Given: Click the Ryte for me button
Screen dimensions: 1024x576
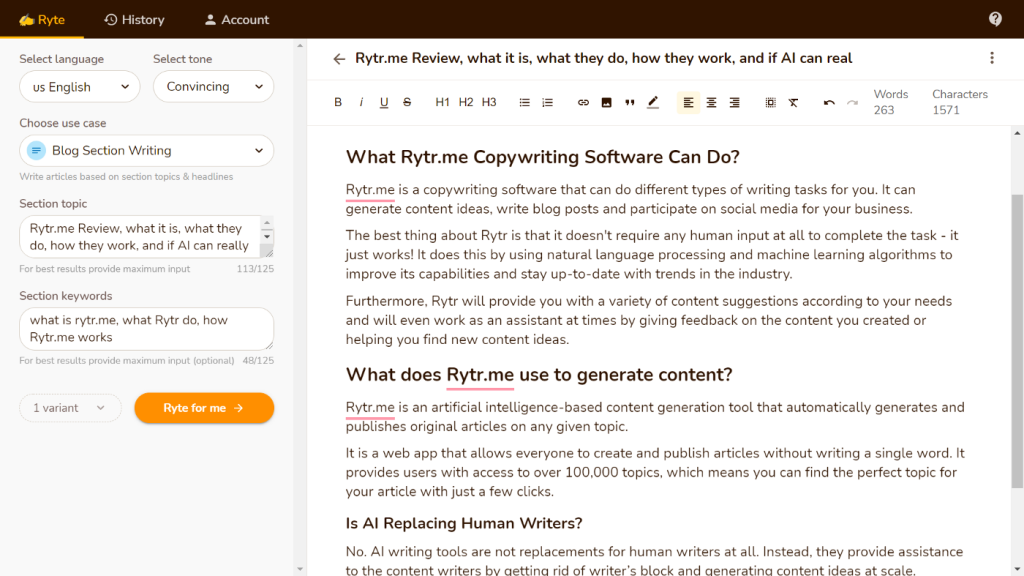Looking at the screenshot, I should click(x=204, y=408).
